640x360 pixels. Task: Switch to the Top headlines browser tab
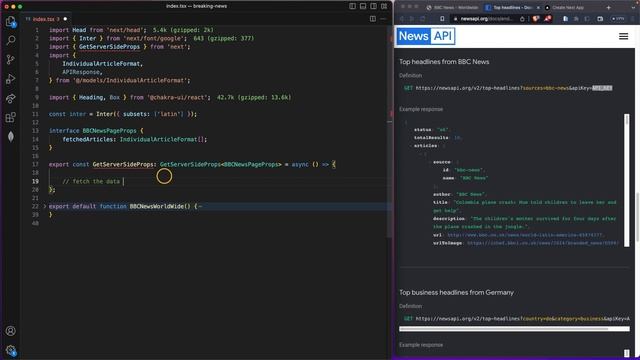pos(512,7)
